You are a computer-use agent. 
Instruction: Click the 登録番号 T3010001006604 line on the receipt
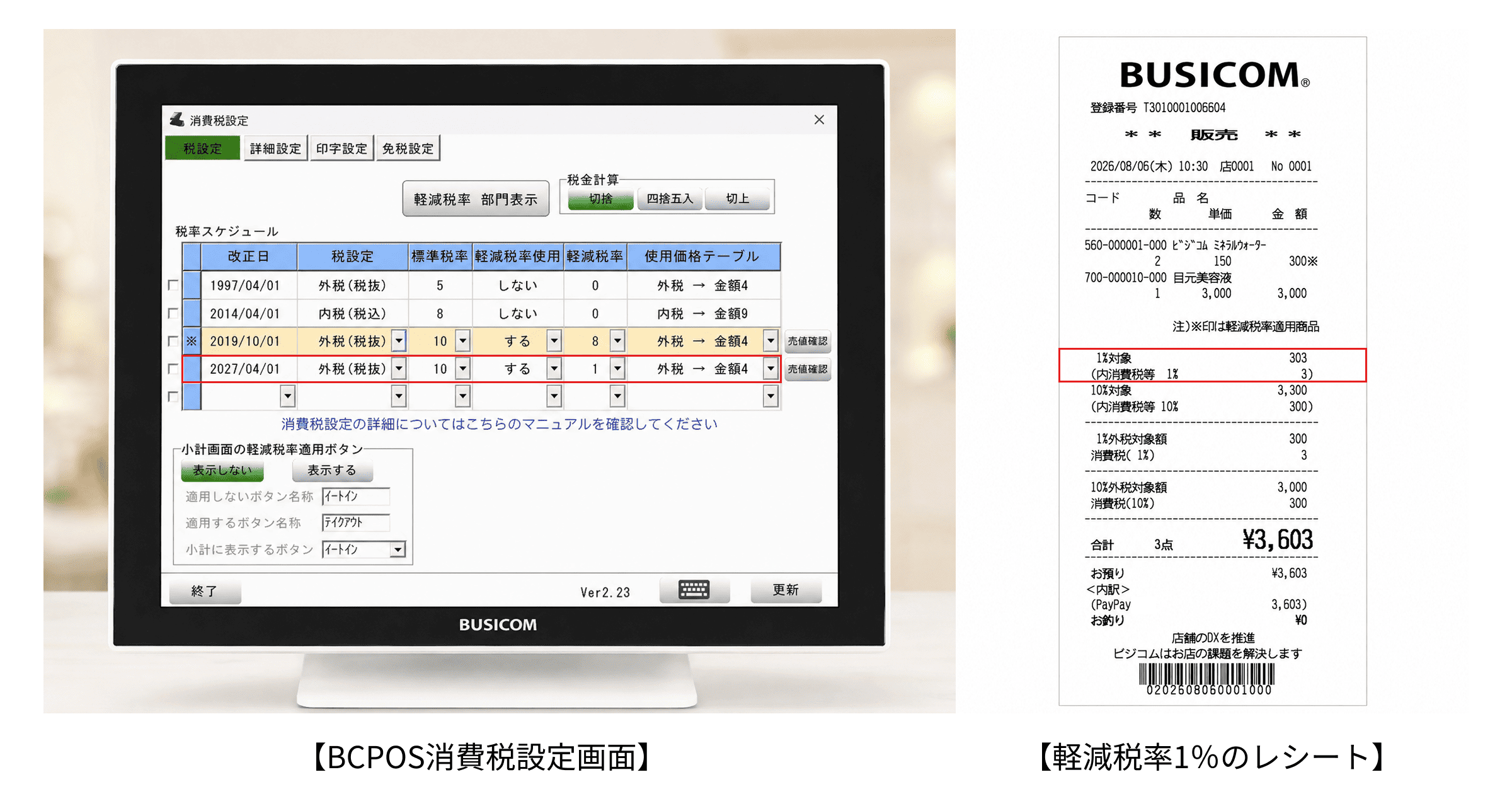(1158, 108)
